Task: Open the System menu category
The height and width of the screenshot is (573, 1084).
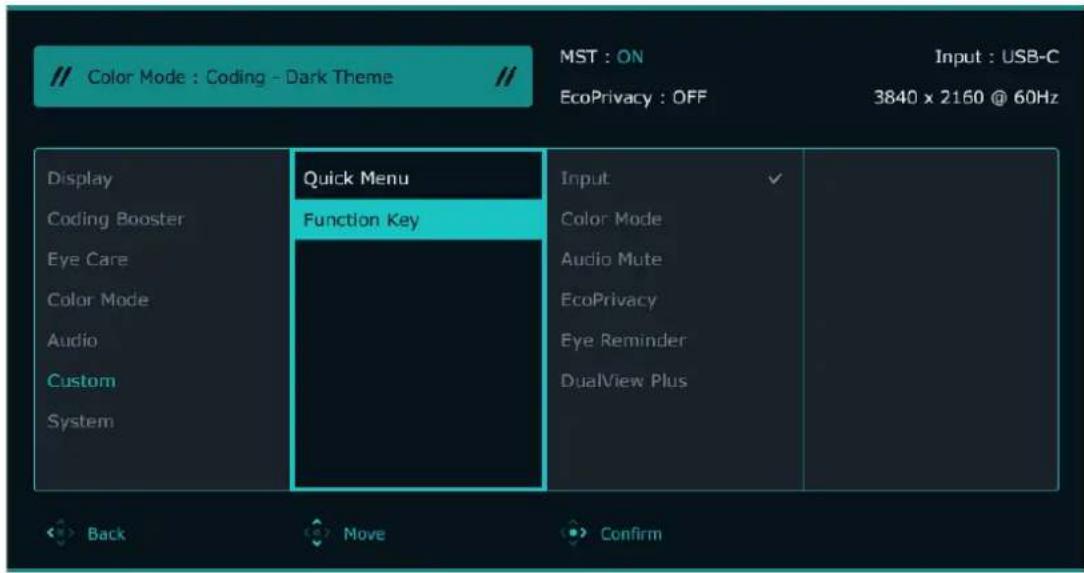Action: [x=80, y=421]
